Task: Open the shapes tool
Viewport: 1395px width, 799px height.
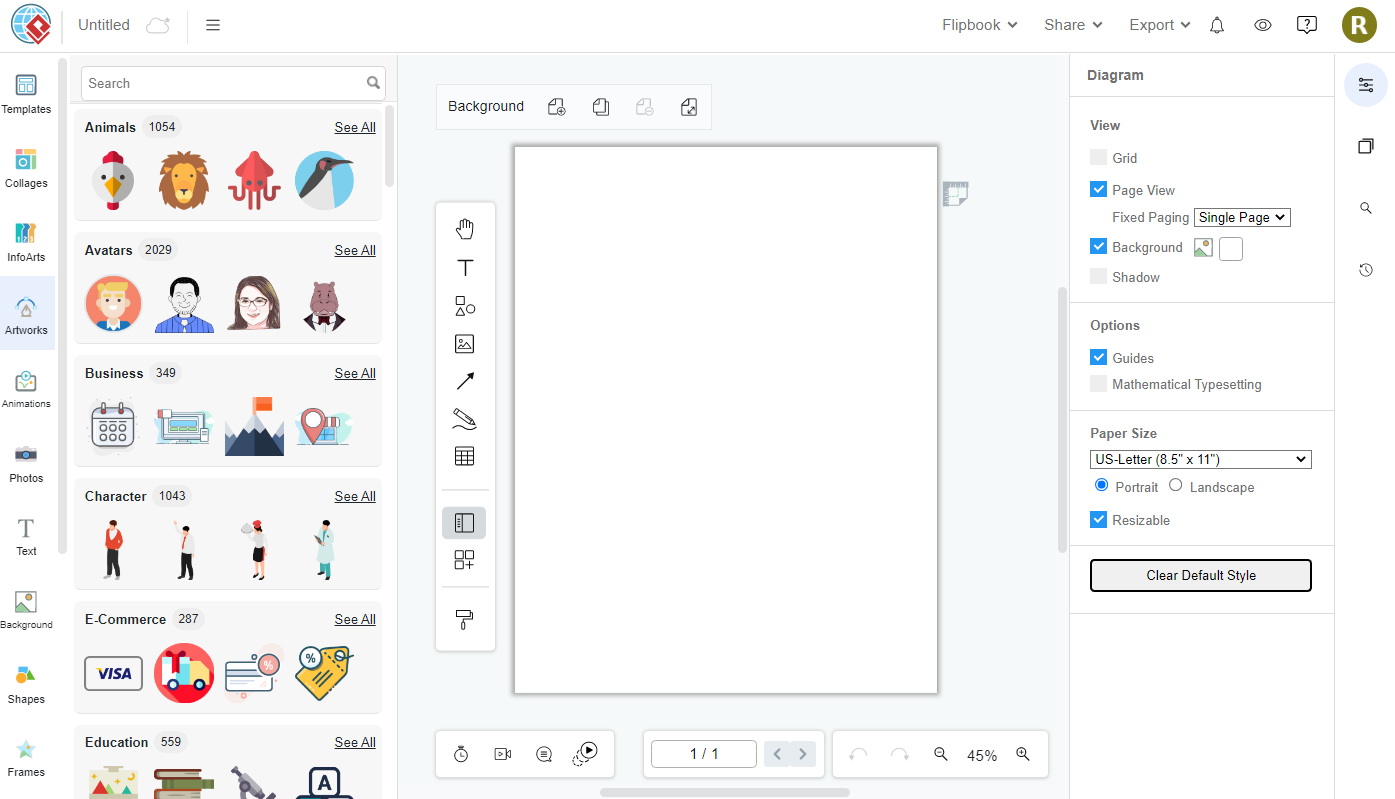Action: pos(464,306)
